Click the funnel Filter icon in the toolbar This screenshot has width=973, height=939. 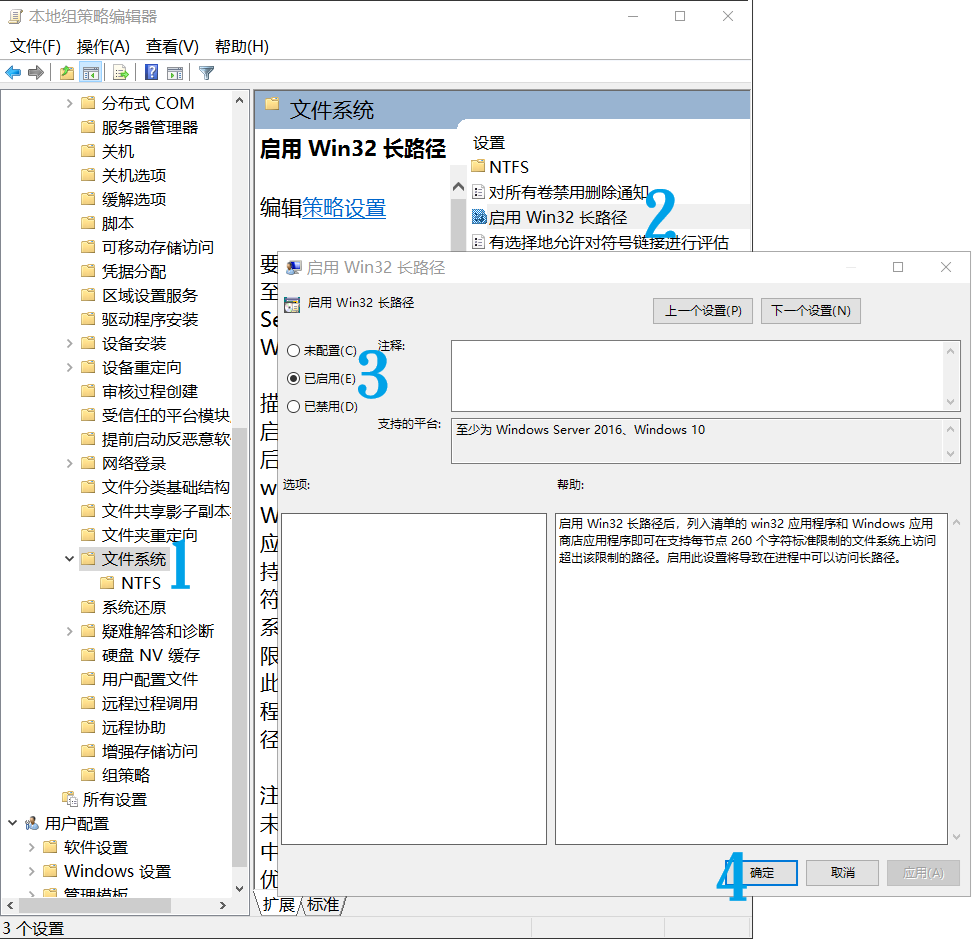tap(207, 73)
